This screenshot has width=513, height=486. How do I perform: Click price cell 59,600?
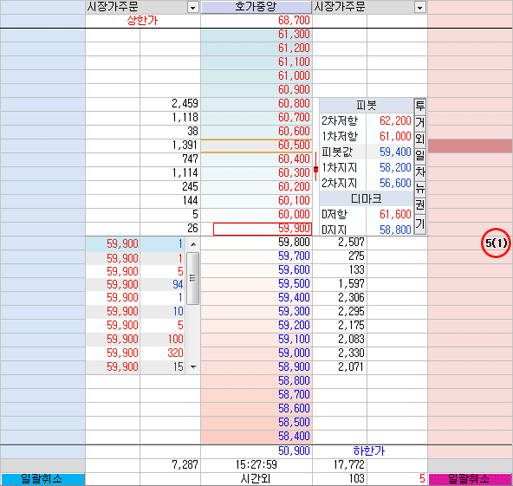click(x=256, y=270)
